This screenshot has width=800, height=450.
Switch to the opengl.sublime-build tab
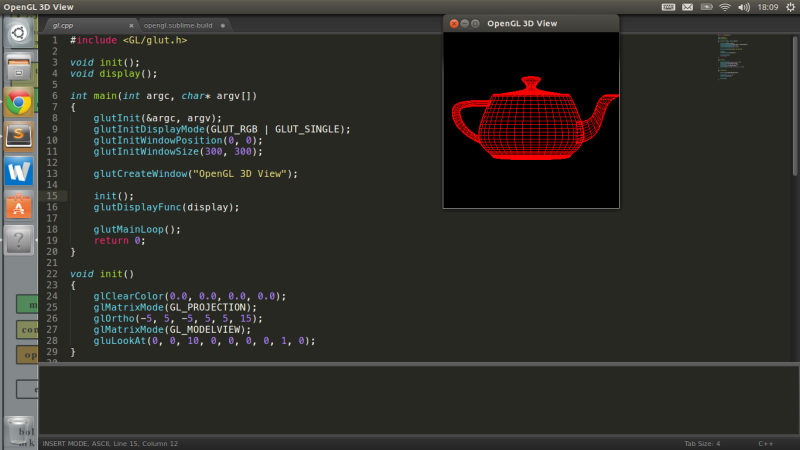pos(180,24)
